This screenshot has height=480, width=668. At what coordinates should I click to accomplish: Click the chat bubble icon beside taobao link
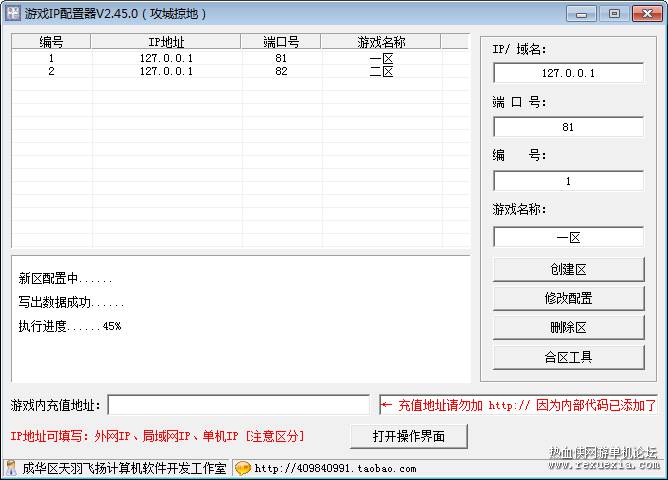pos(243,469)
